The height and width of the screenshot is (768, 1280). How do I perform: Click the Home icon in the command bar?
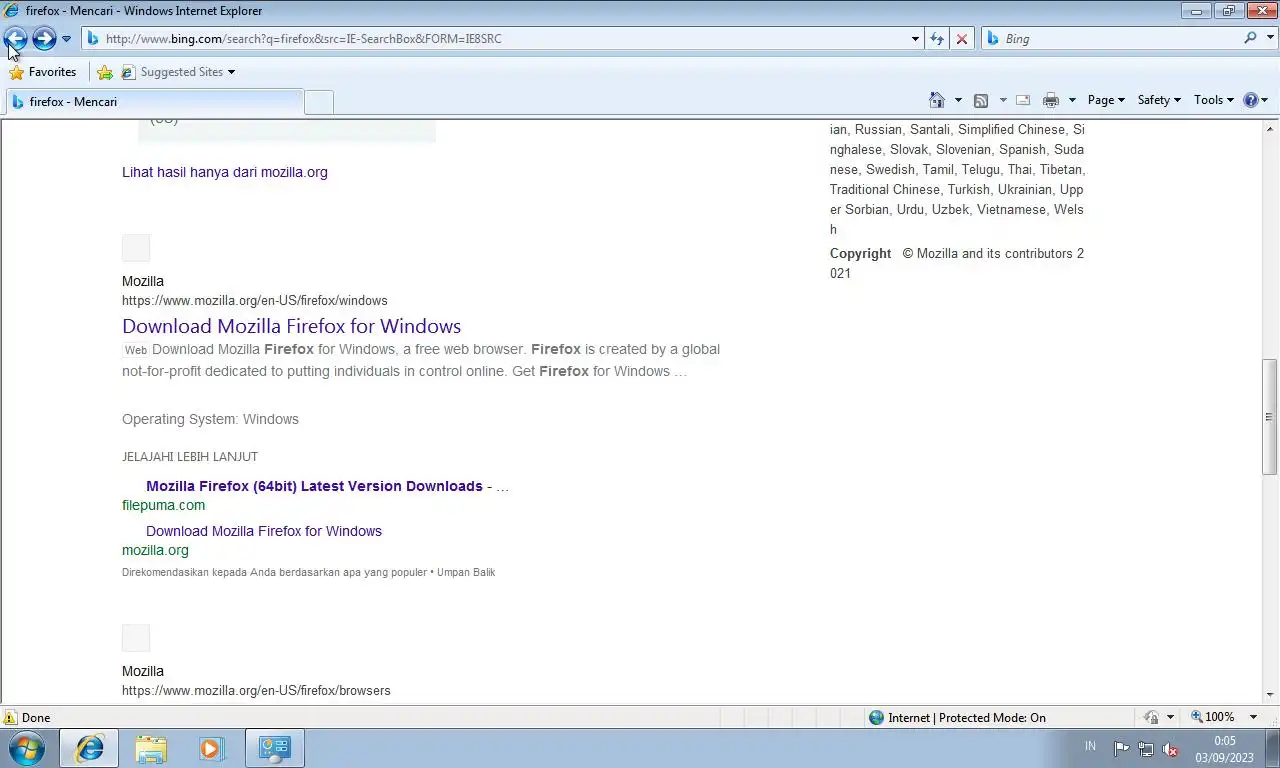click(x=937, y=100)
